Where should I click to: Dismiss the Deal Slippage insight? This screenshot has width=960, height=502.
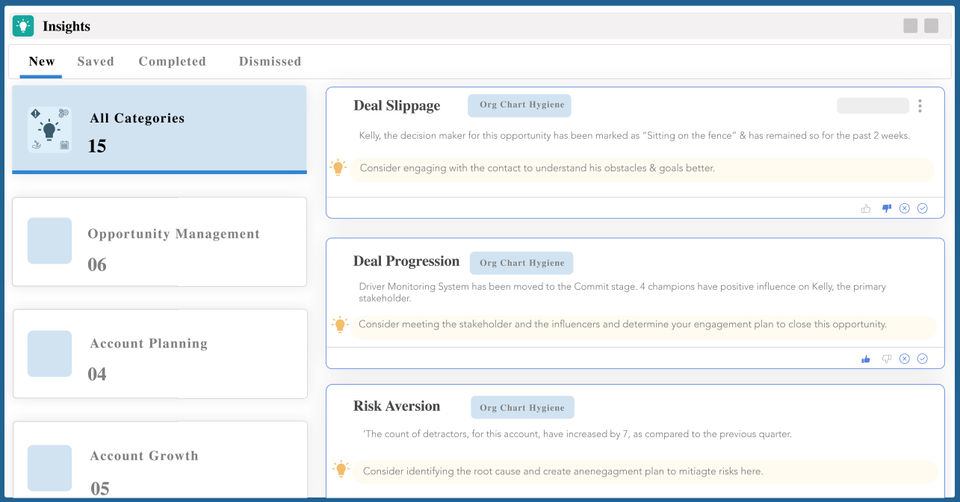click(904, 209)
